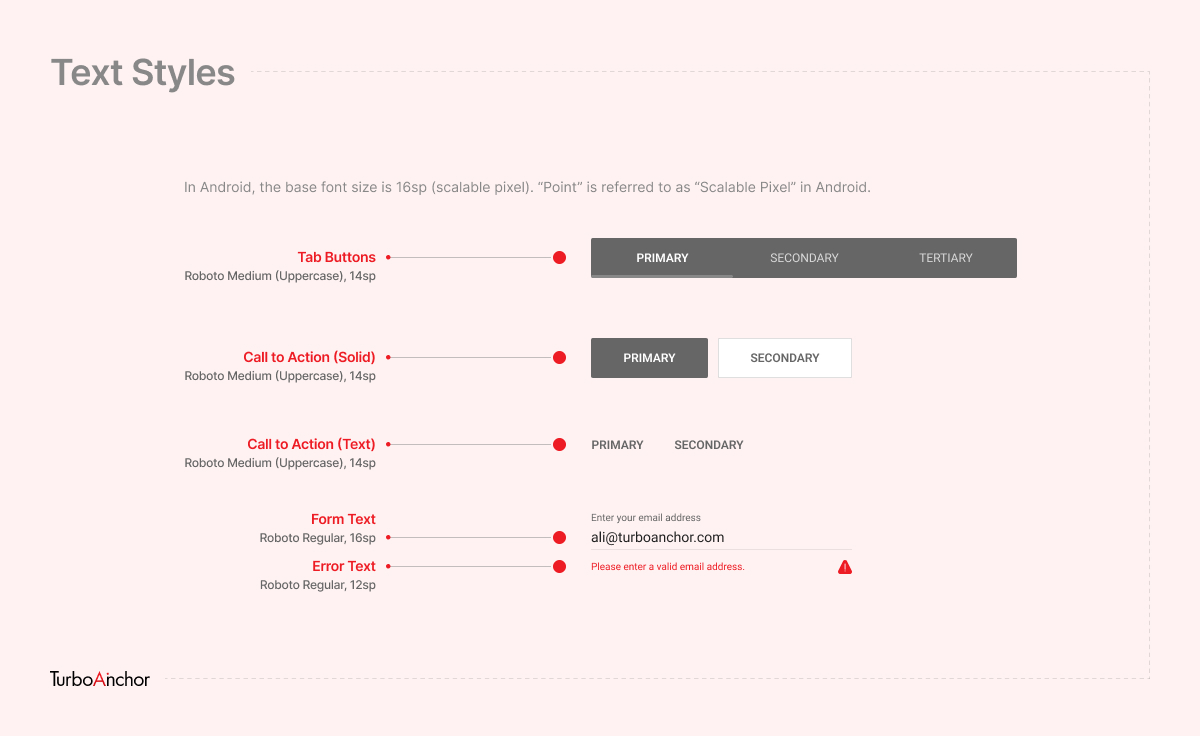Open the TERTIARY tab
The image size is (1200, 736).
click(x=946, y=258)
